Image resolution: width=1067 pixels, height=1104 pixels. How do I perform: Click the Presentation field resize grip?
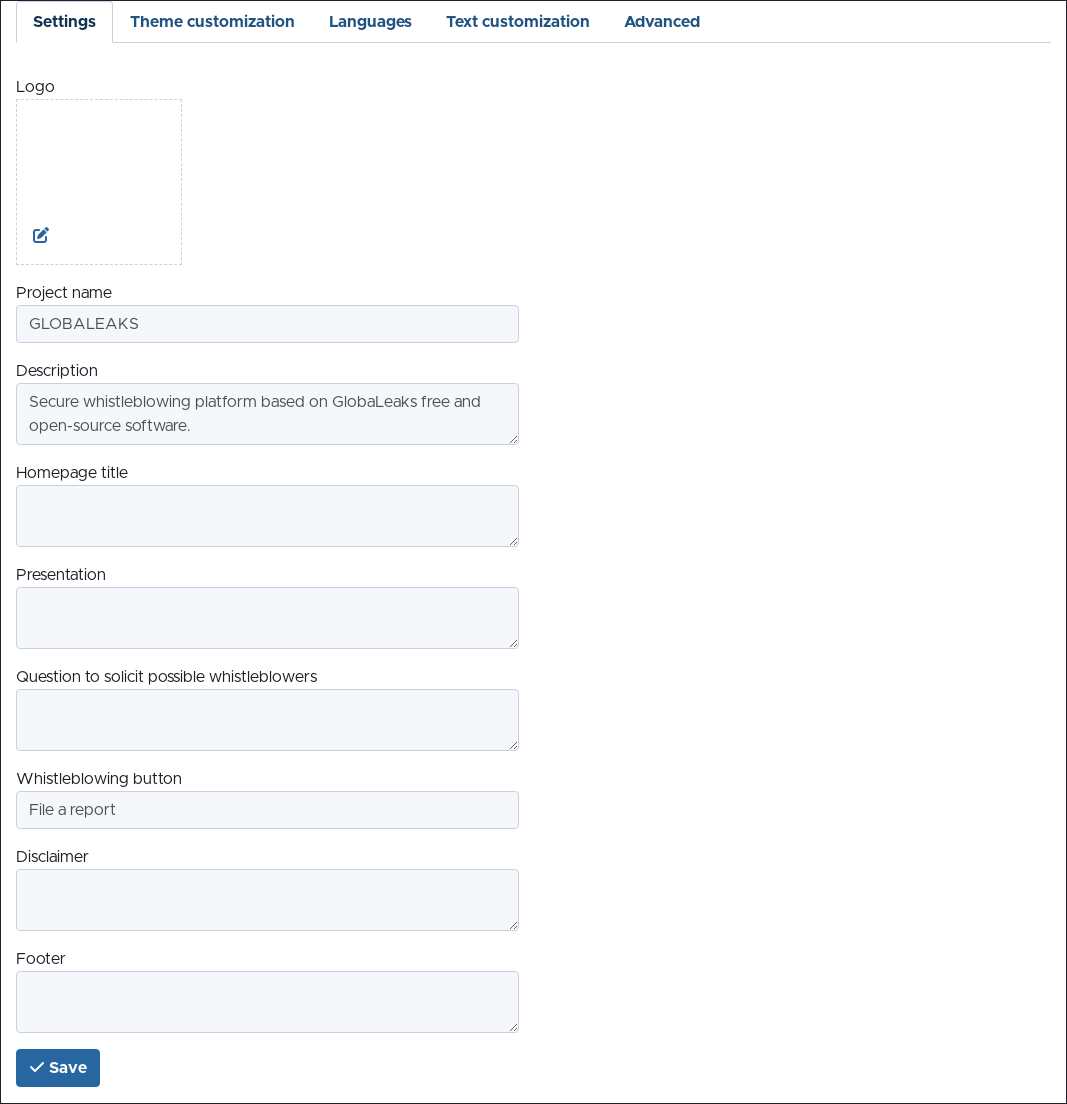coord(513,643)
